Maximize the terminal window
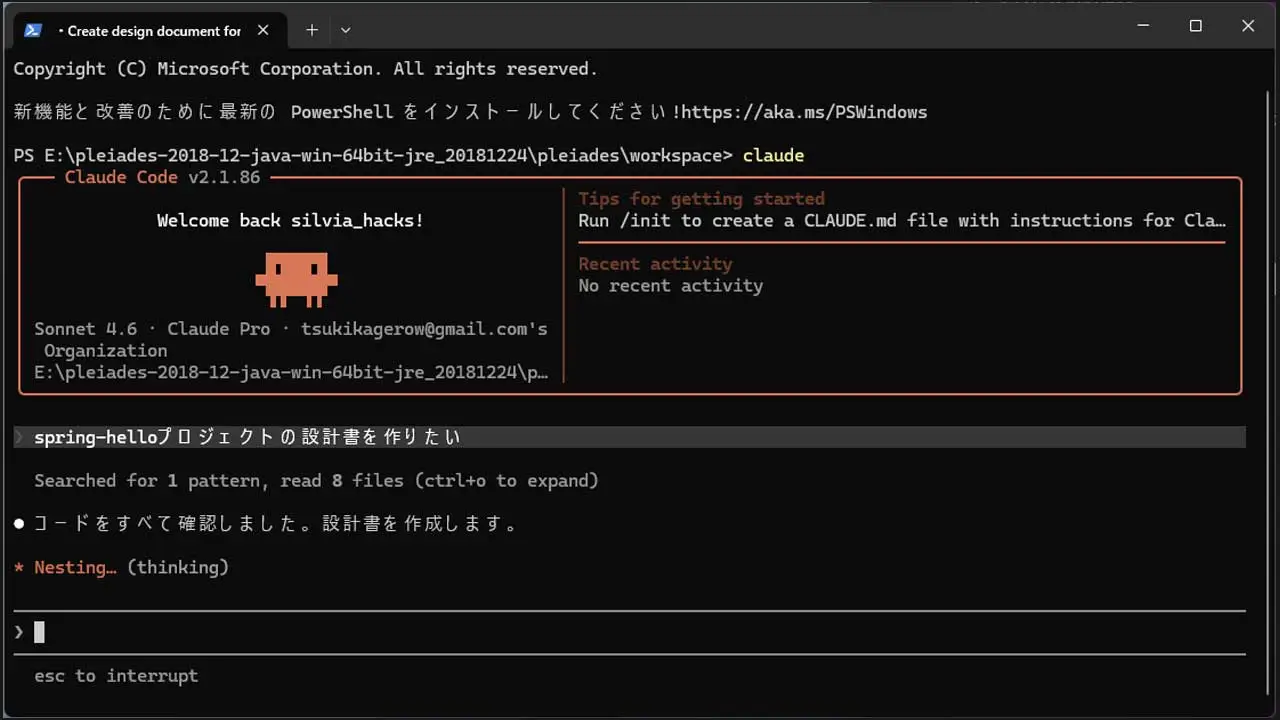The height and width of the screenshot is (720, 1280). [1195, 27]
